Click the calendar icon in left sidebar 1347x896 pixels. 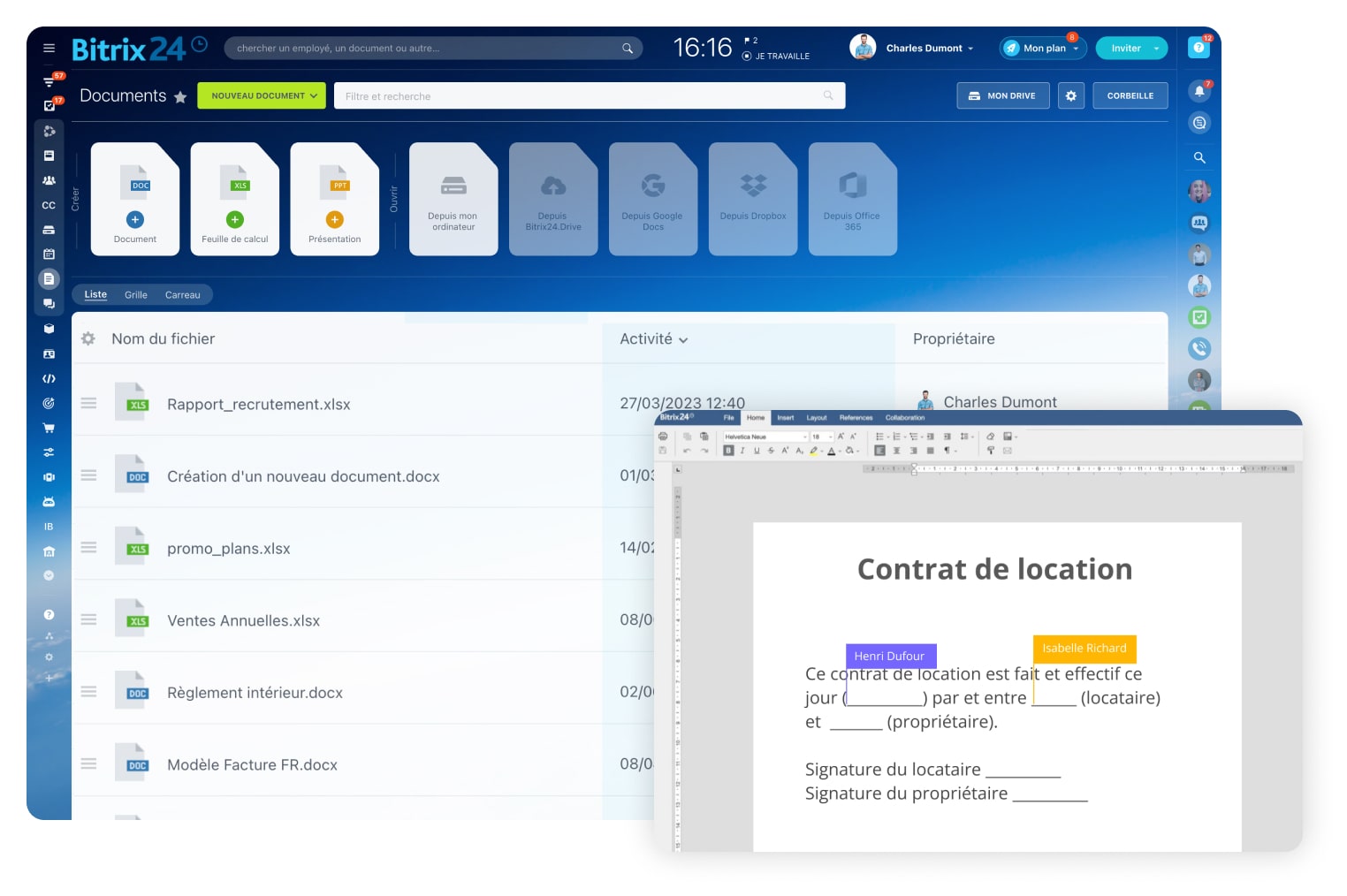[x=49, y=254]
